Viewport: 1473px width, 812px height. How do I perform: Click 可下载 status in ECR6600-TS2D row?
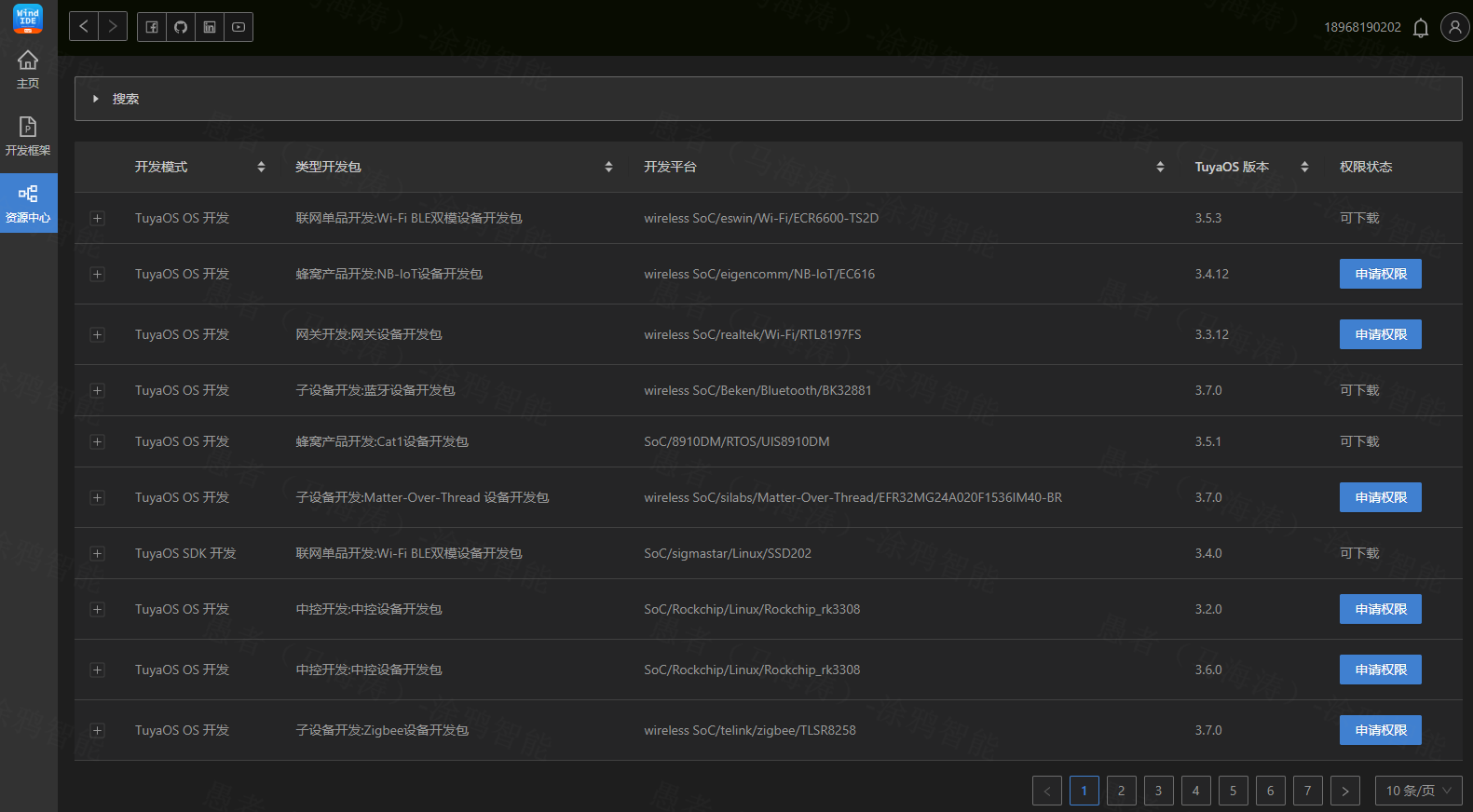[1359, 218]
